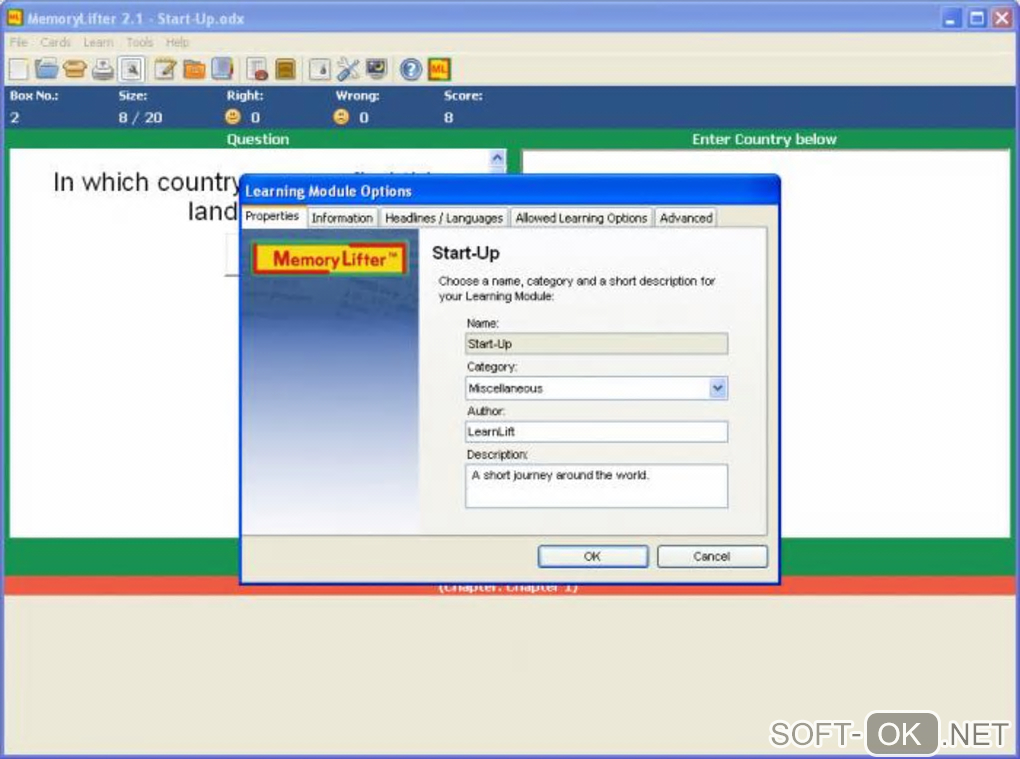The image size is (1020, 759).
Task: Switch to the Advanced tab
Action: point(686,218)
